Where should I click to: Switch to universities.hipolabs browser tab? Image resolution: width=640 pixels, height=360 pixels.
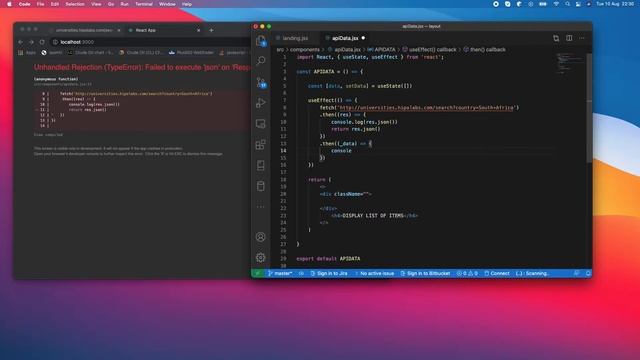[x=84, y=30]
